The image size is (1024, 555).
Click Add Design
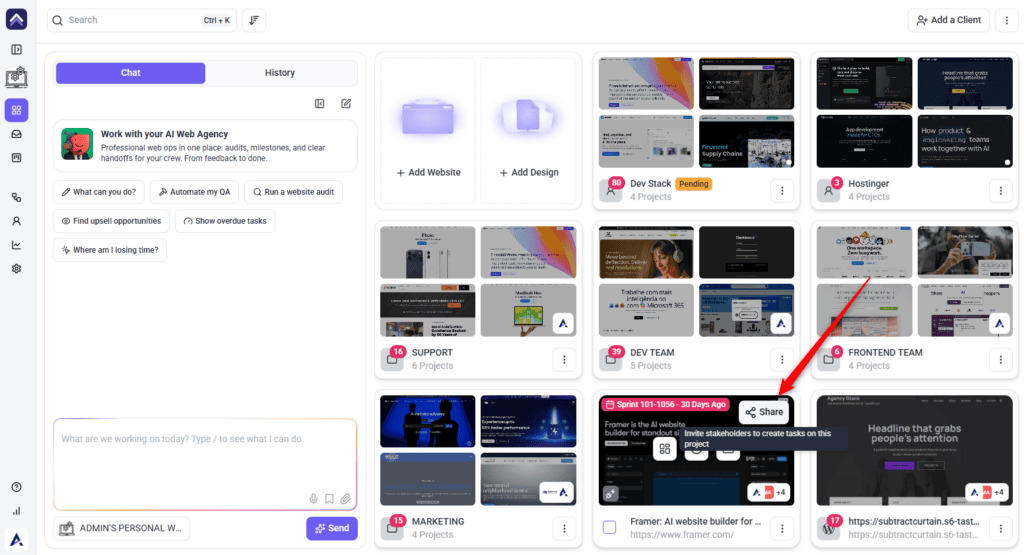[528, 130]
